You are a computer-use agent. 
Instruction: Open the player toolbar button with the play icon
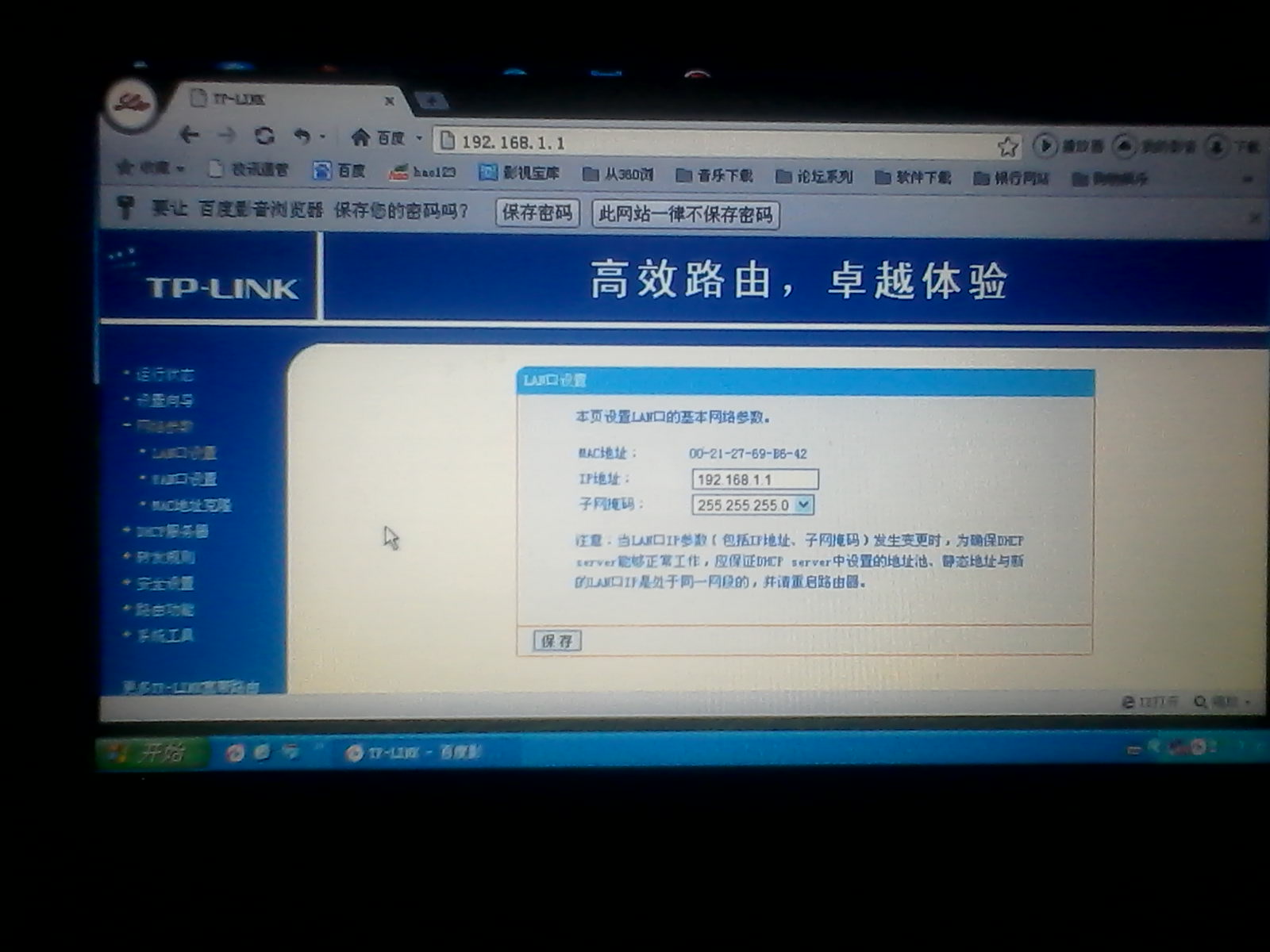(x=1069, y=146)
